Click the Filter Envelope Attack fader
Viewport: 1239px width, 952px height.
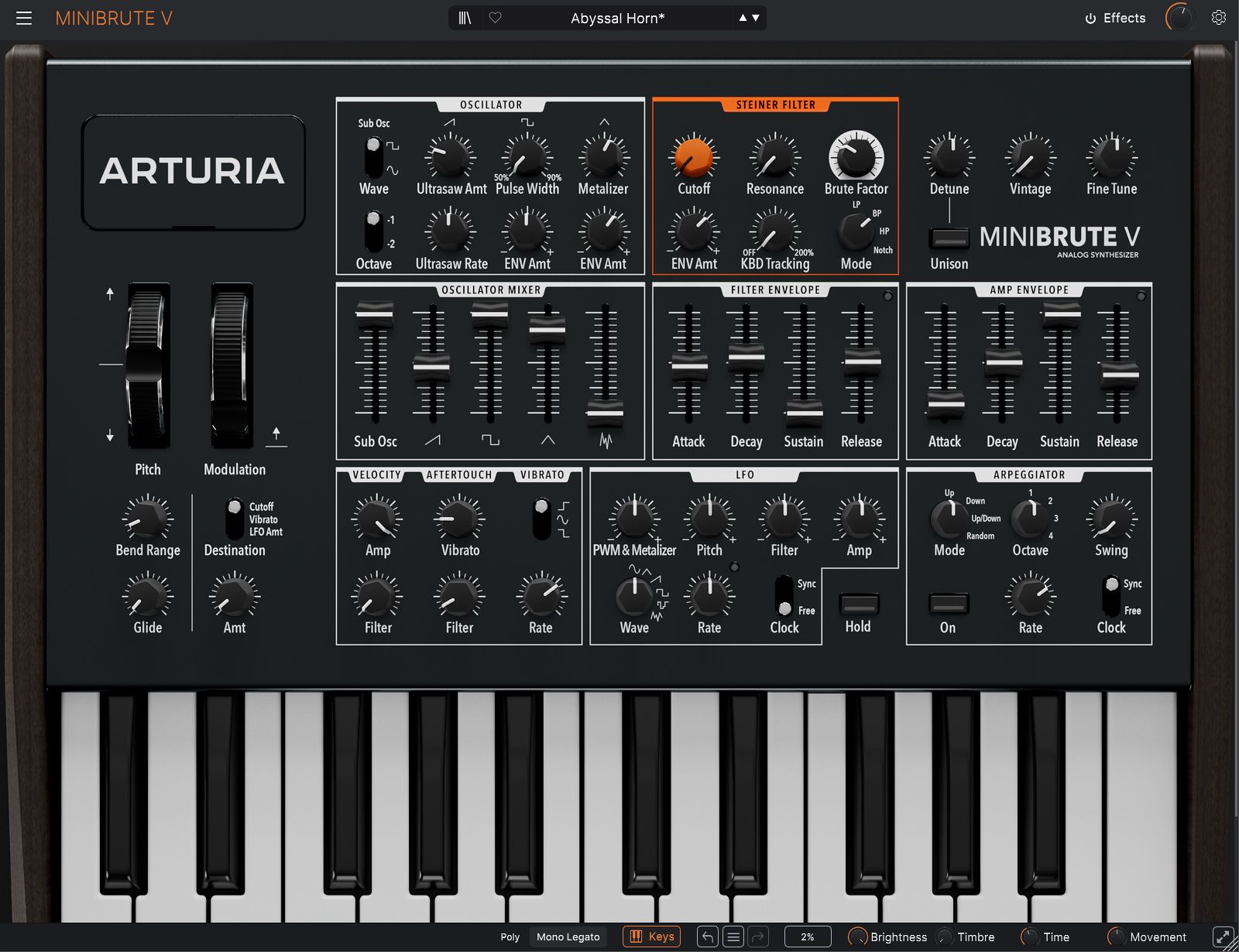(x=689, y=365)
